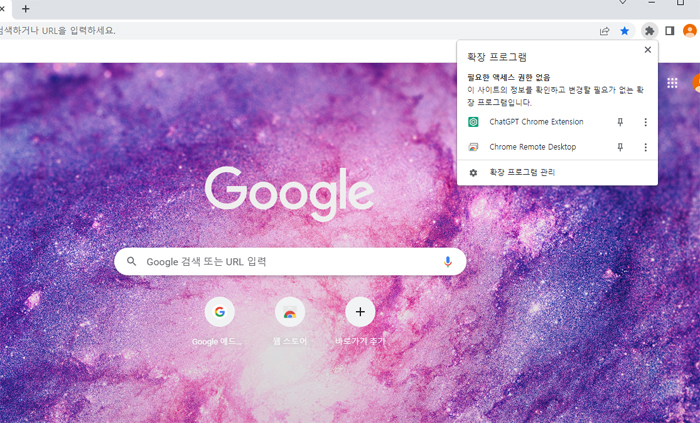
Task: Click the gear icon beside 확장 프로그램 관리
Action: (473, 172)
